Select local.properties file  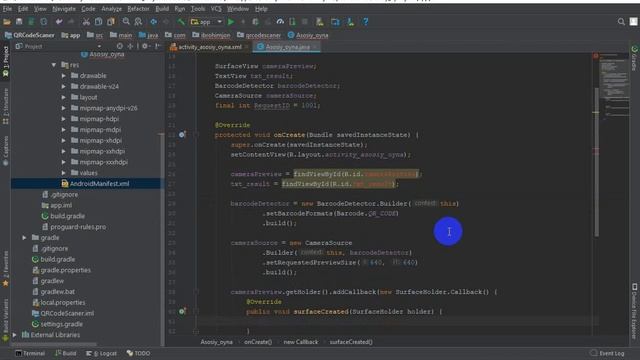[63, 302]
